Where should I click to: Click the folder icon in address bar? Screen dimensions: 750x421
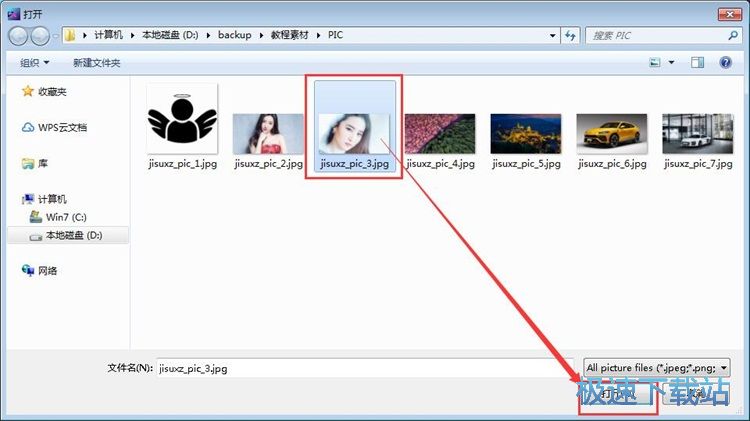click(70, 35)
